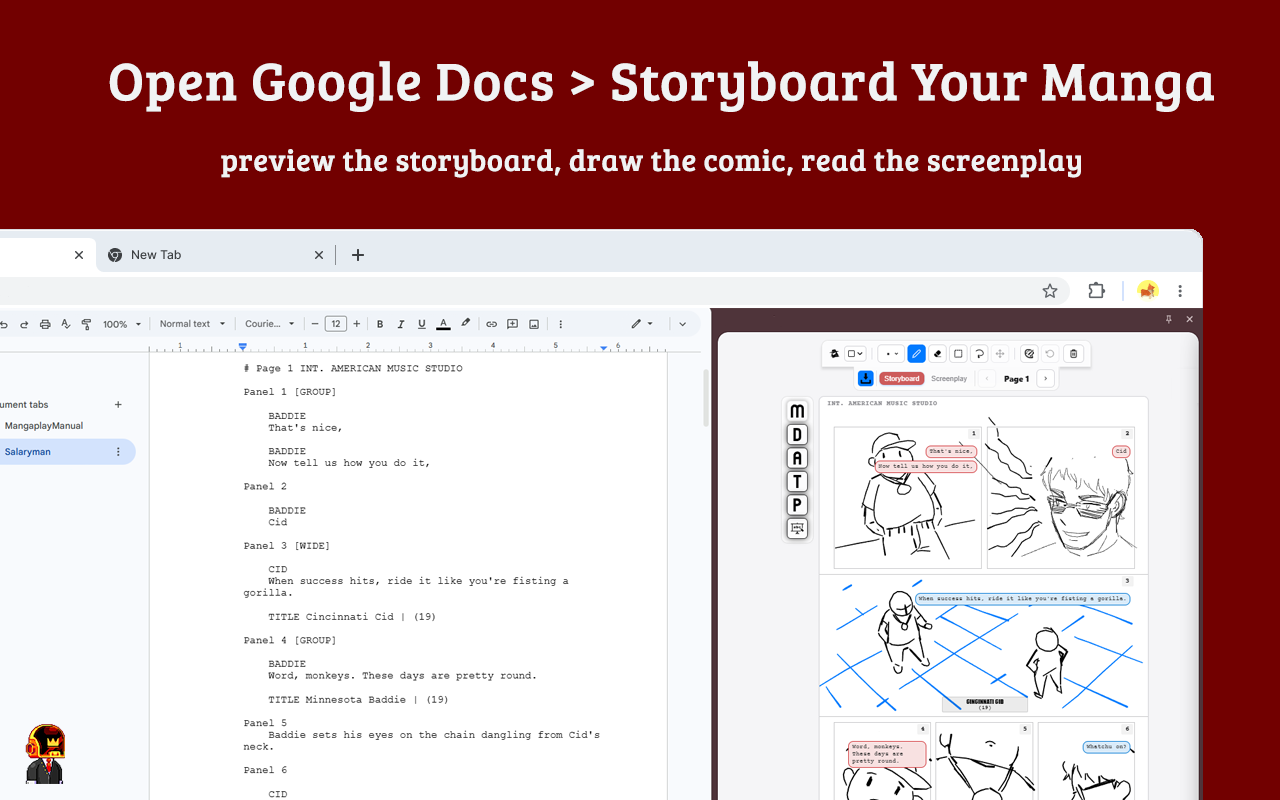Select the eraser tool
1280x800 pixels.
click(x=937, y=354)
